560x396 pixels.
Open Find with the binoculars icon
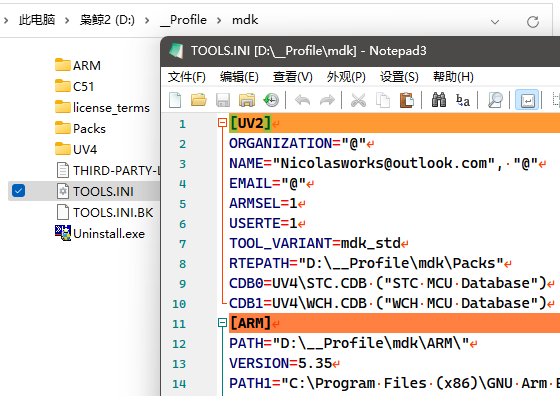pos(439,100)
